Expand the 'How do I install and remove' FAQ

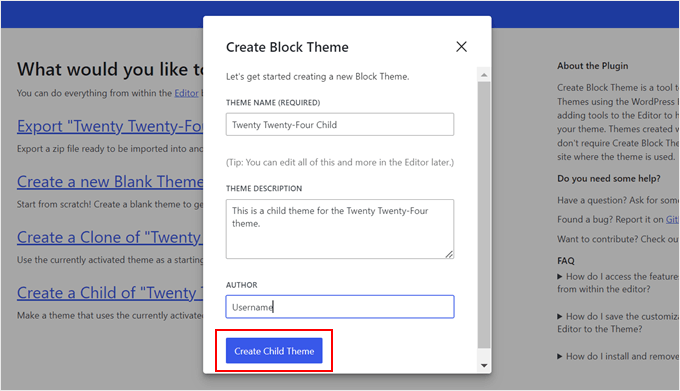(x=618, y=356)
